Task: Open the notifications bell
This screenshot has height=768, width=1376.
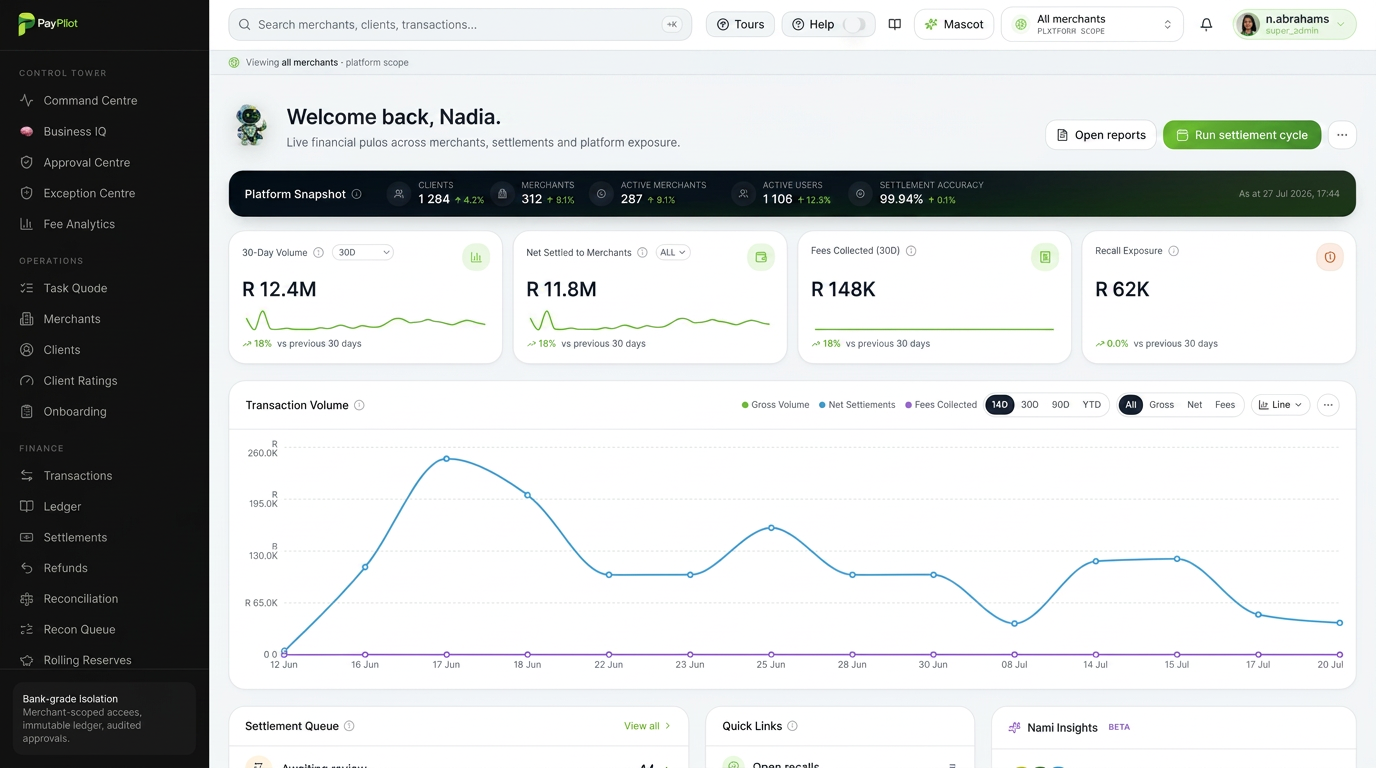Action: click(1206, 24)
